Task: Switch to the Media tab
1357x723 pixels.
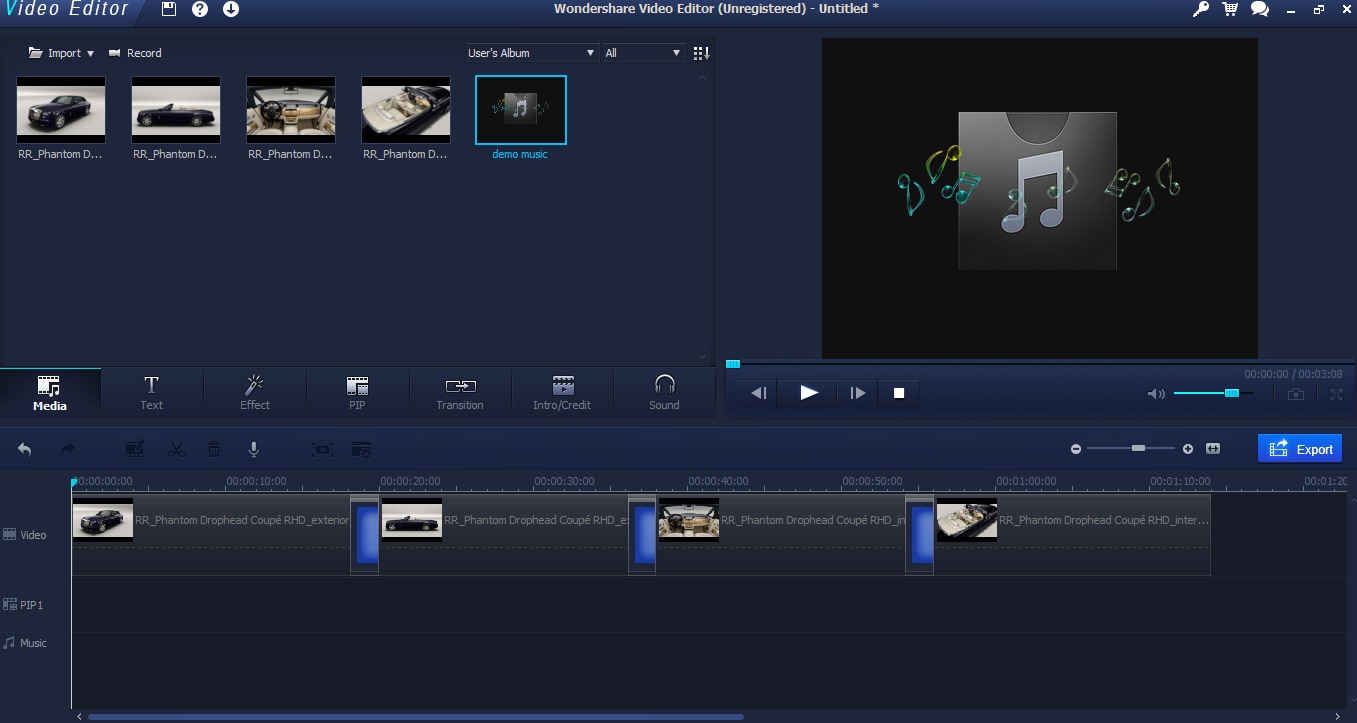Action: [x=50, y=392]
